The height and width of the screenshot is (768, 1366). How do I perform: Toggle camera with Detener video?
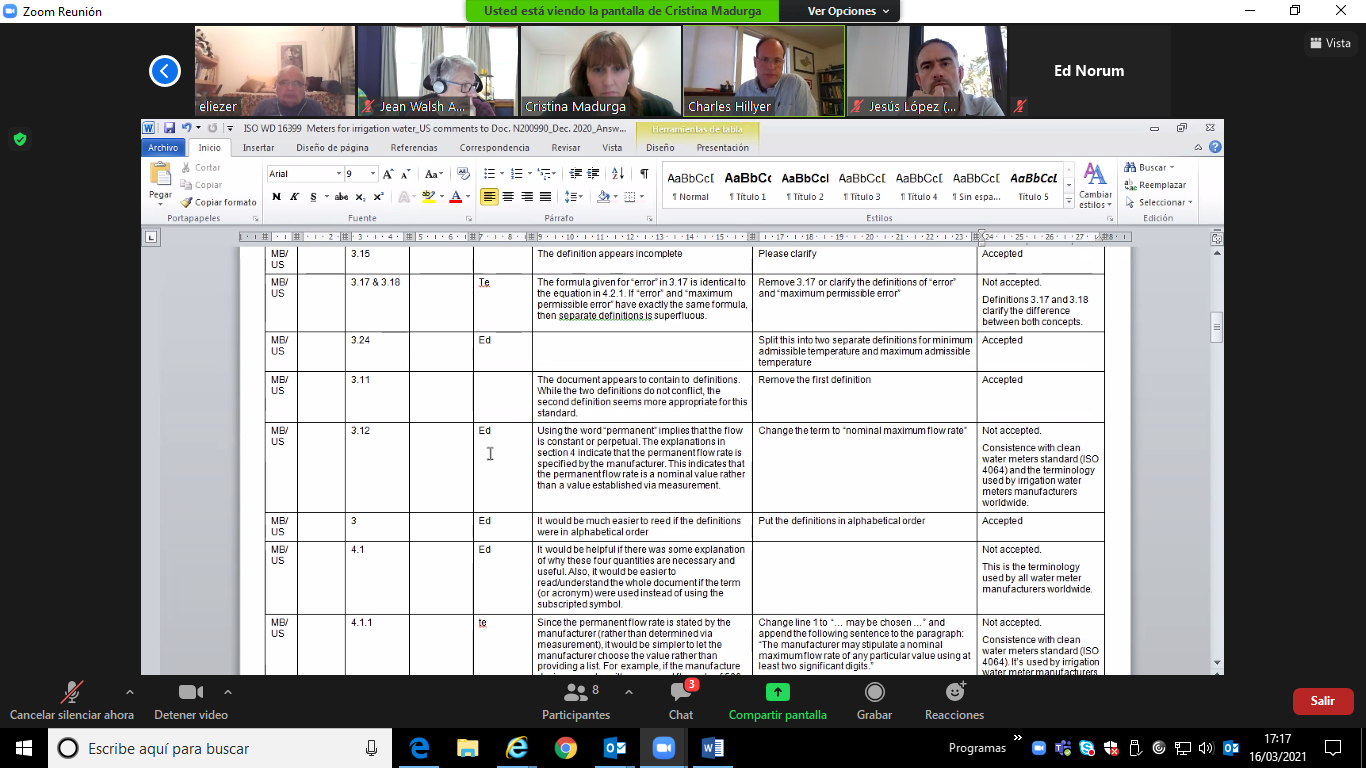tap(190, 693)
